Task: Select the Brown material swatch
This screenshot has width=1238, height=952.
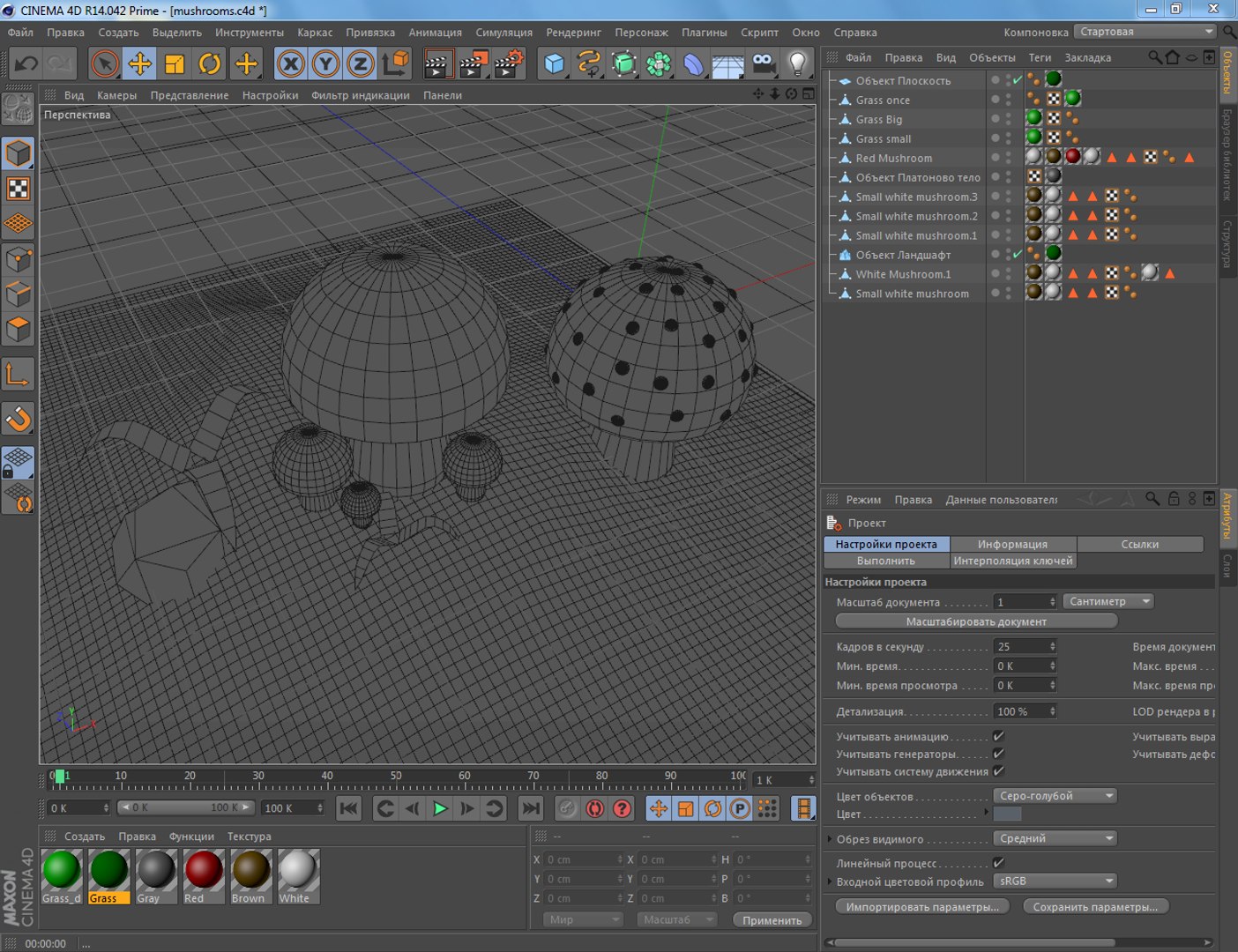Action: tap(251, 876)
